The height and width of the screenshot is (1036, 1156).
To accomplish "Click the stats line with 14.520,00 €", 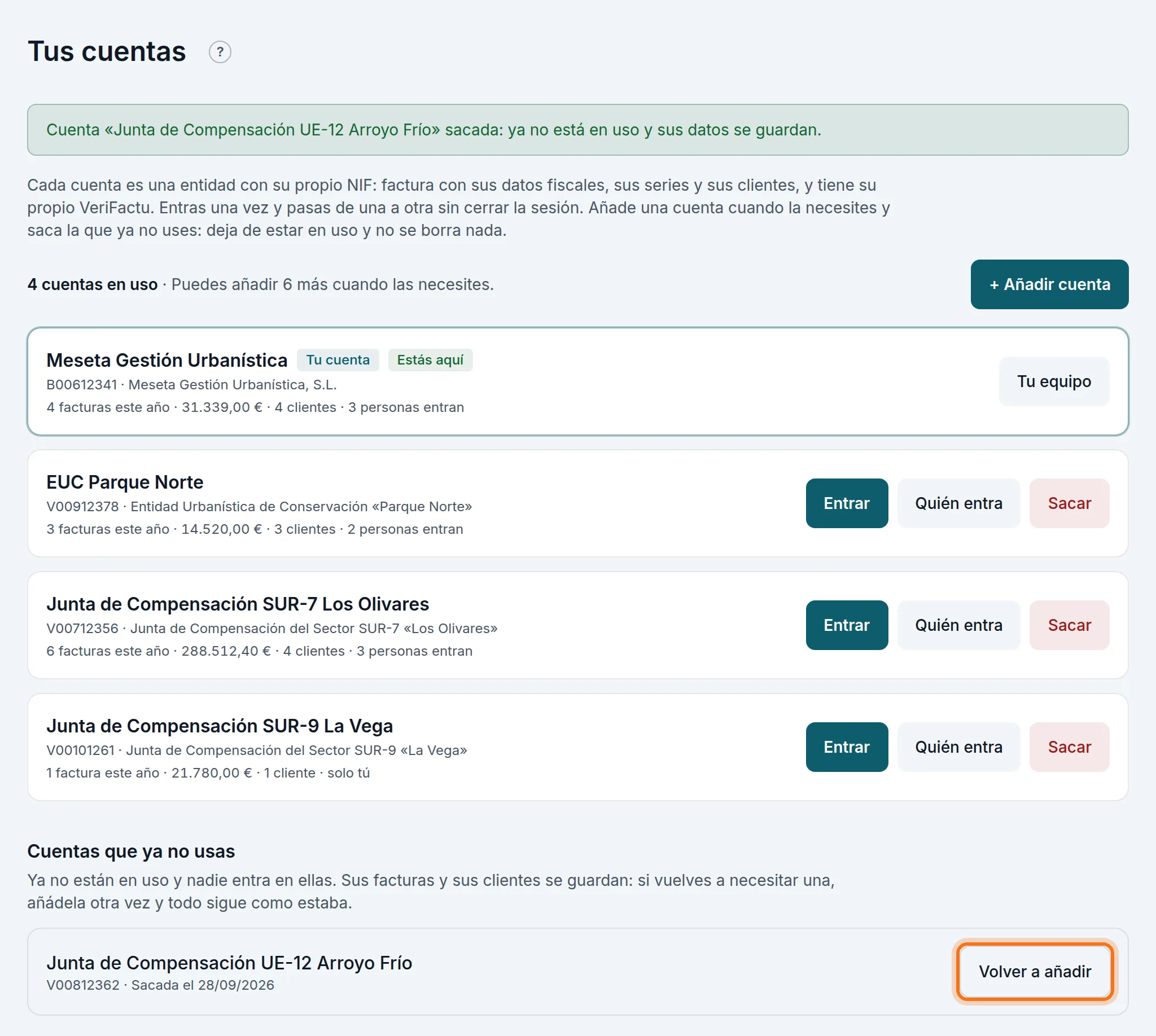I will (x=255, y=529).
